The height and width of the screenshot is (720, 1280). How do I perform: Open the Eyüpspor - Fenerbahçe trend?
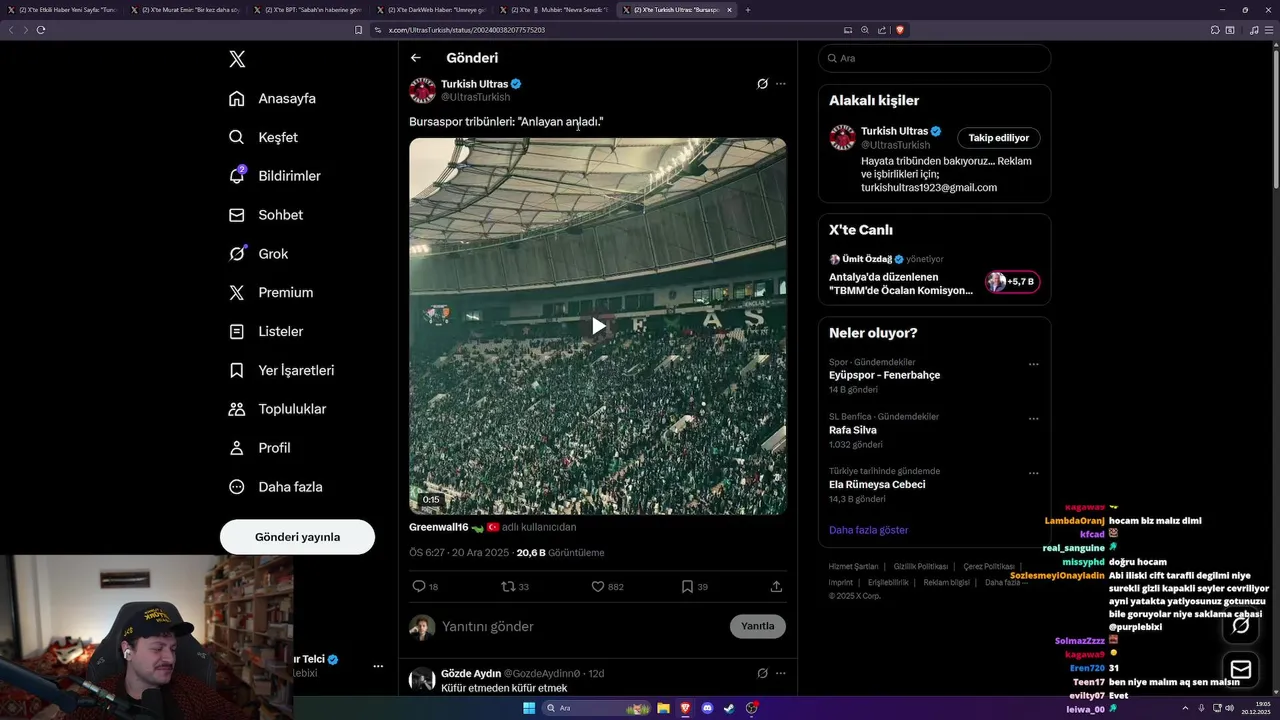884,375
